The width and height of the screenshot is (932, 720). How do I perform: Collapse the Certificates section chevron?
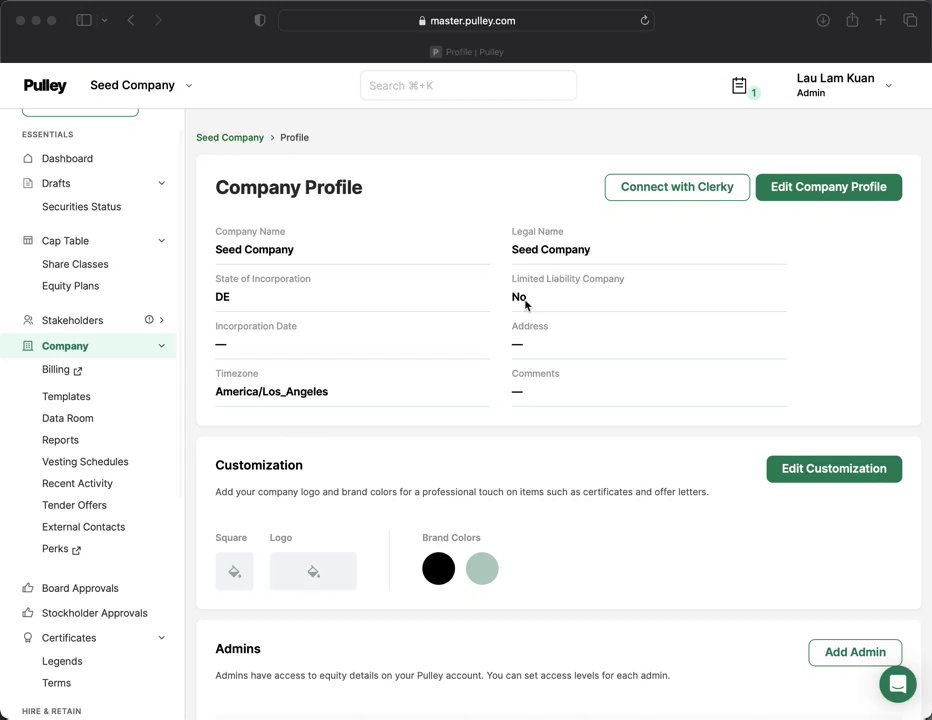162,638
